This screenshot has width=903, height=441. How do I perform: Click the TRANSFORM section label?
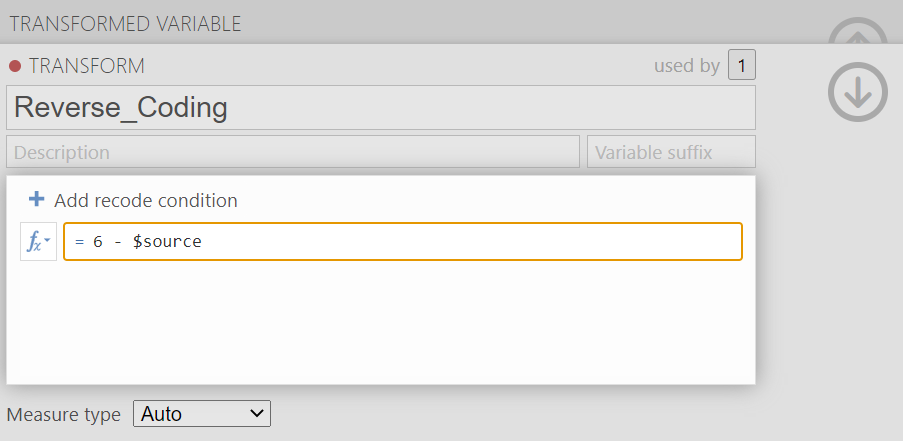click(87, 66)
